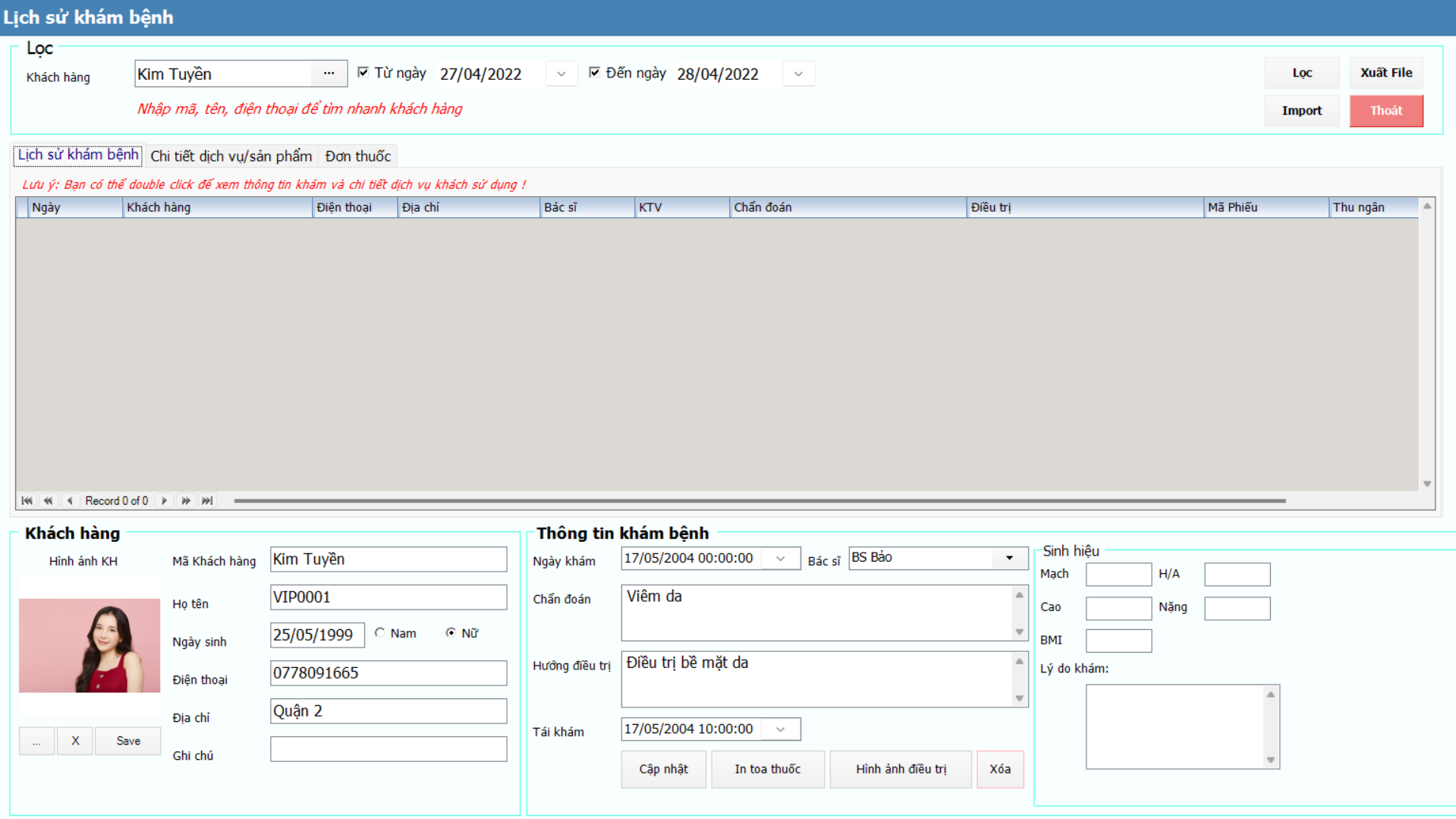This screenshot has width=1456, height=819.
Task: Select the Nam gender radio button
Action: pyautogui.click(x=380, y=633)
